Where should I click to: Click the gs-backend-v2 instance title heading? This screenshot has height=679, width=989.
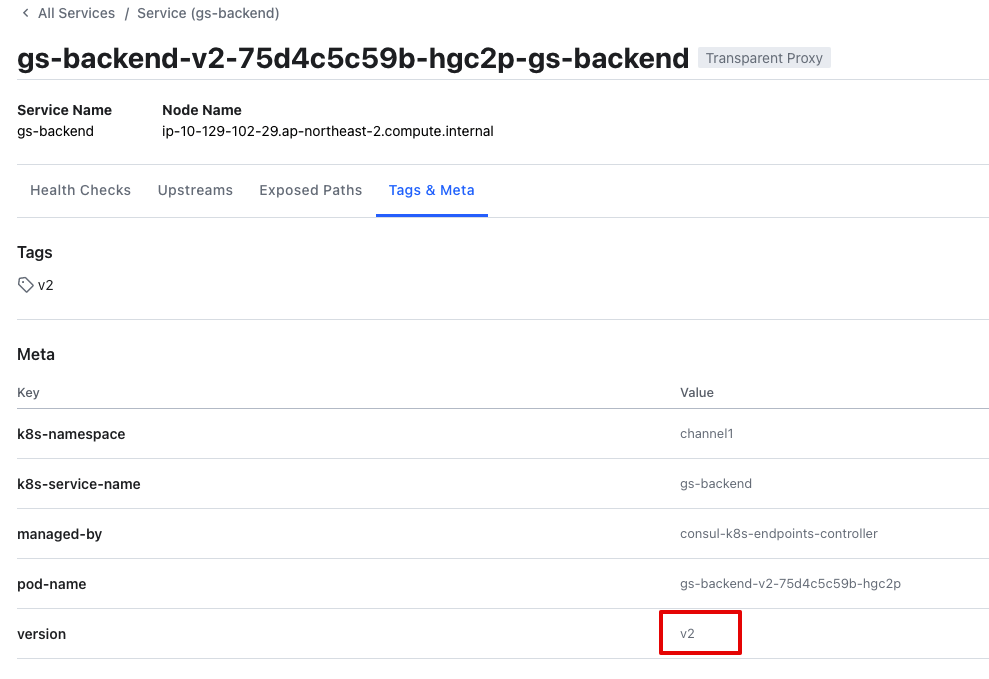pyautogui.click(x=353, y=58)
